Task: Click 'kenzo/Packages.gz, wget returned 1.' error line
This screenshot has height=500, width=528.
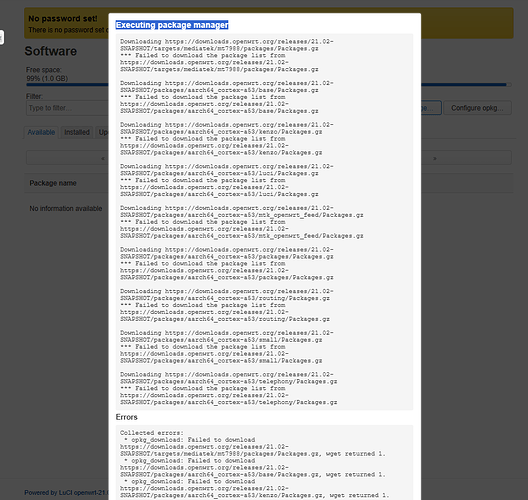Action: (255, 495)
